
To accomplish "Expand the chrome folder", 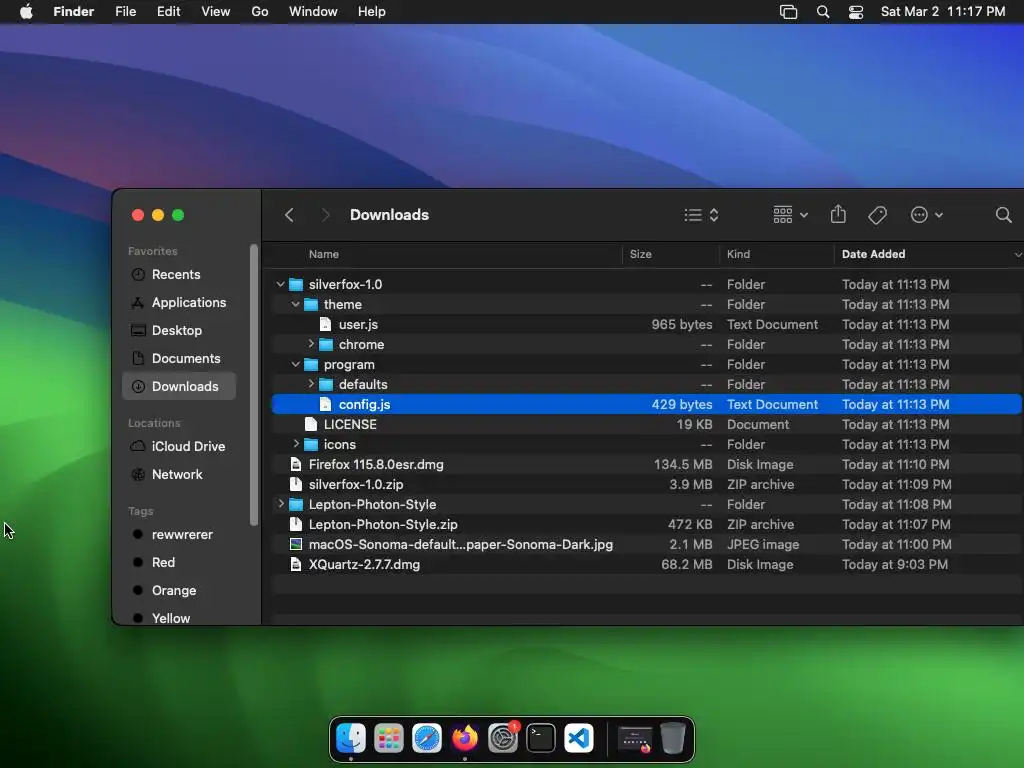I will (311, 344).
